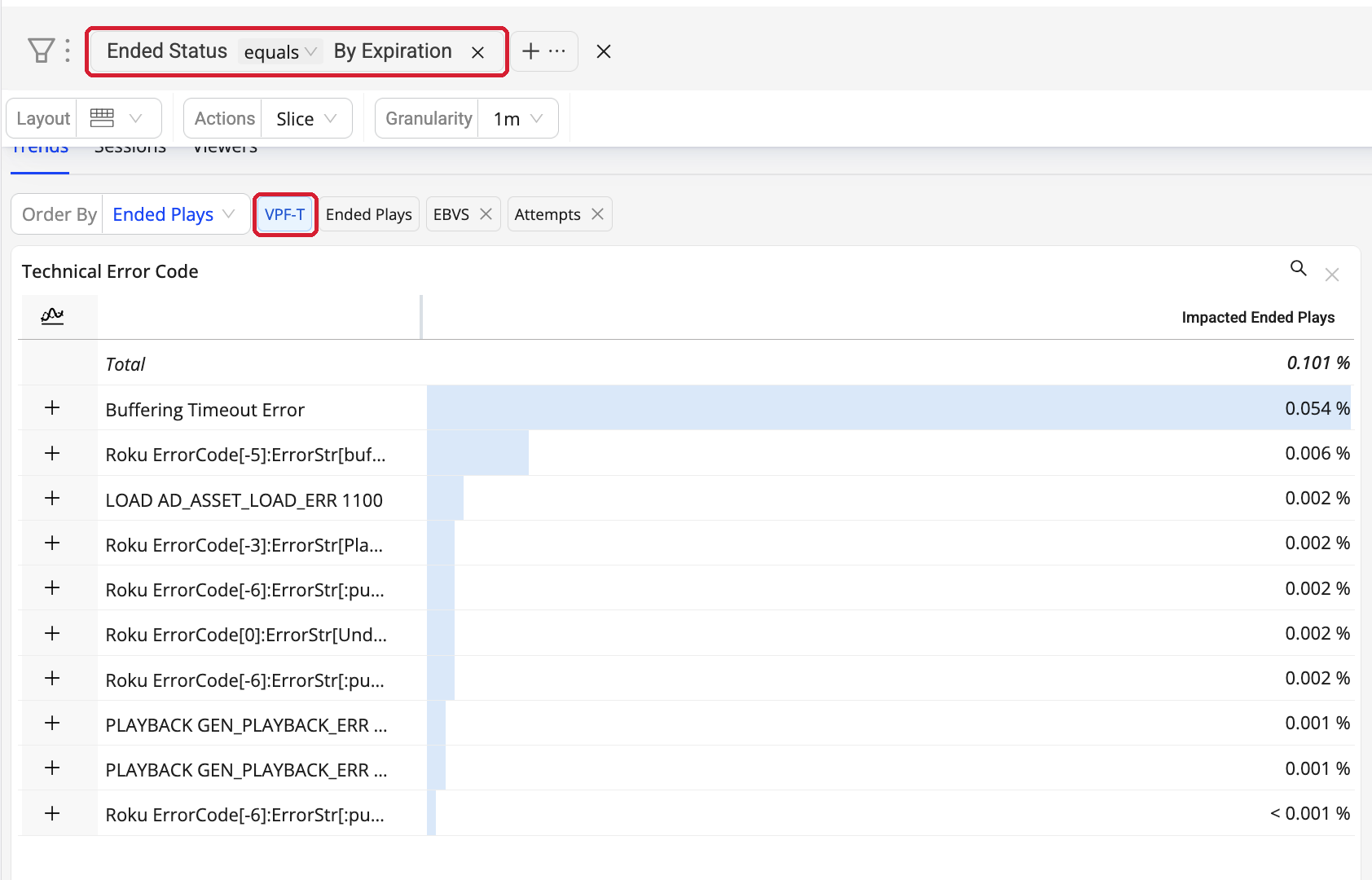Select the EBVS metric chip
Image resolution: width=1372 pixels, height=880 pixels.
click(451, 214)
